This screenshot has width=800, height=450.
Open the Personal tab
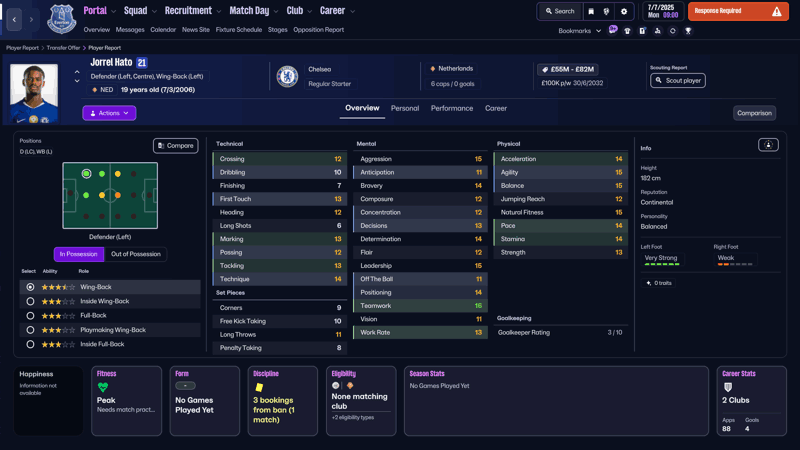tap(405, 108)
